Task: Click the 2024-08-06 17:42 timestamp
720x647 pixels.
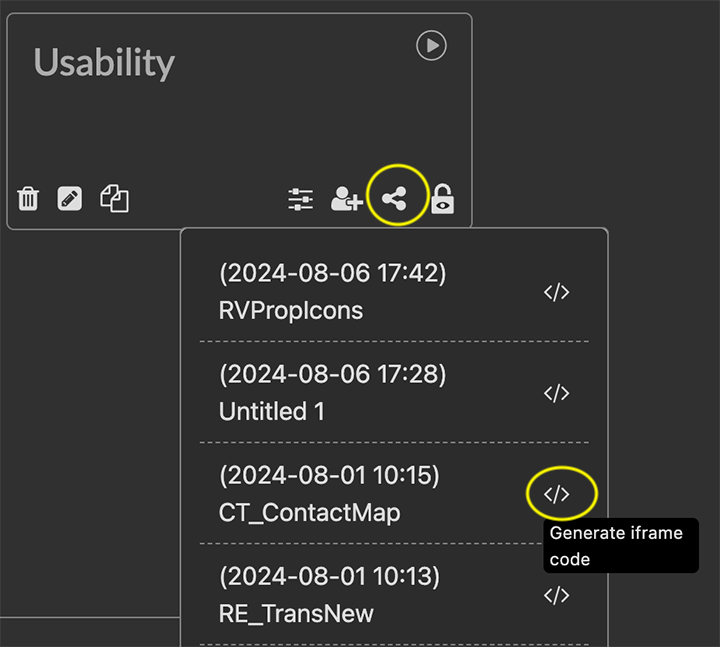Action: point(332,272)
